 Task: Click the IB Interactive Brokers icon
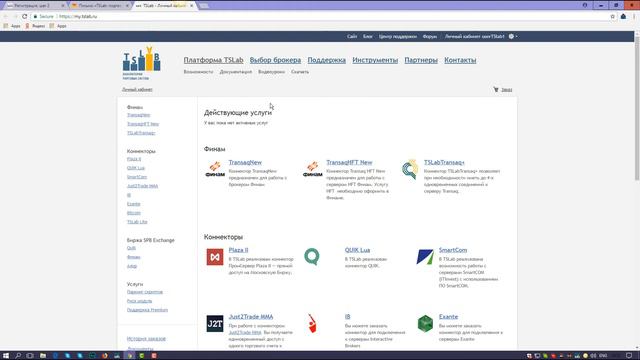tap(312, 323)
